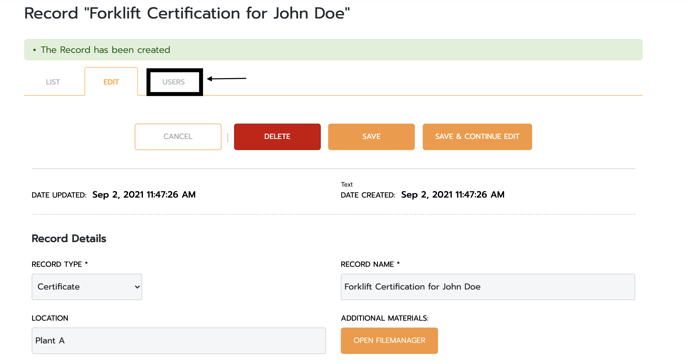Click into the Record Name input field
The width and height of the screenshot is (688, 364).
tap(488, 287)
